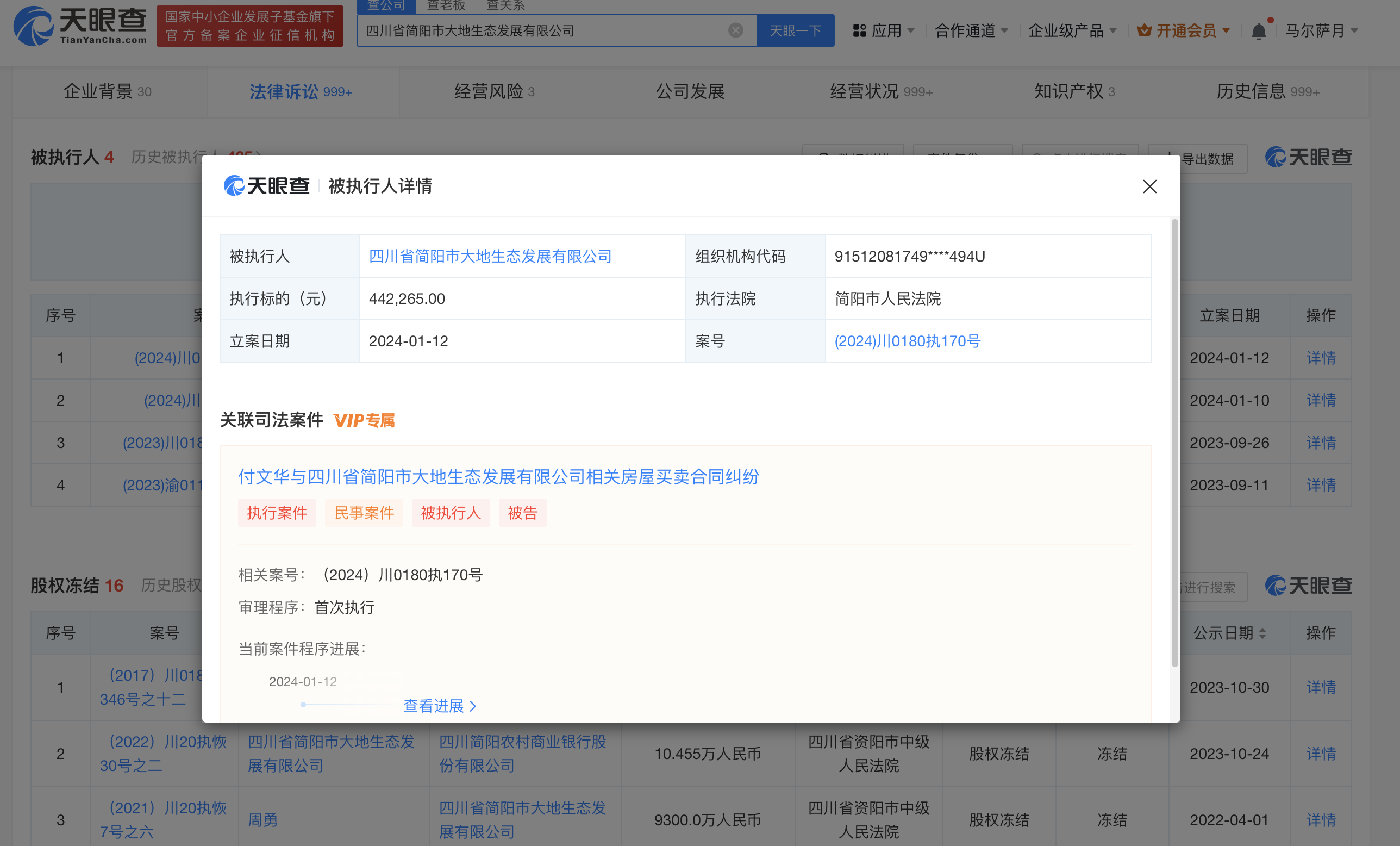Clear the company search field
Viewport: 1400px width, 846px height.
tap(735, 30)
